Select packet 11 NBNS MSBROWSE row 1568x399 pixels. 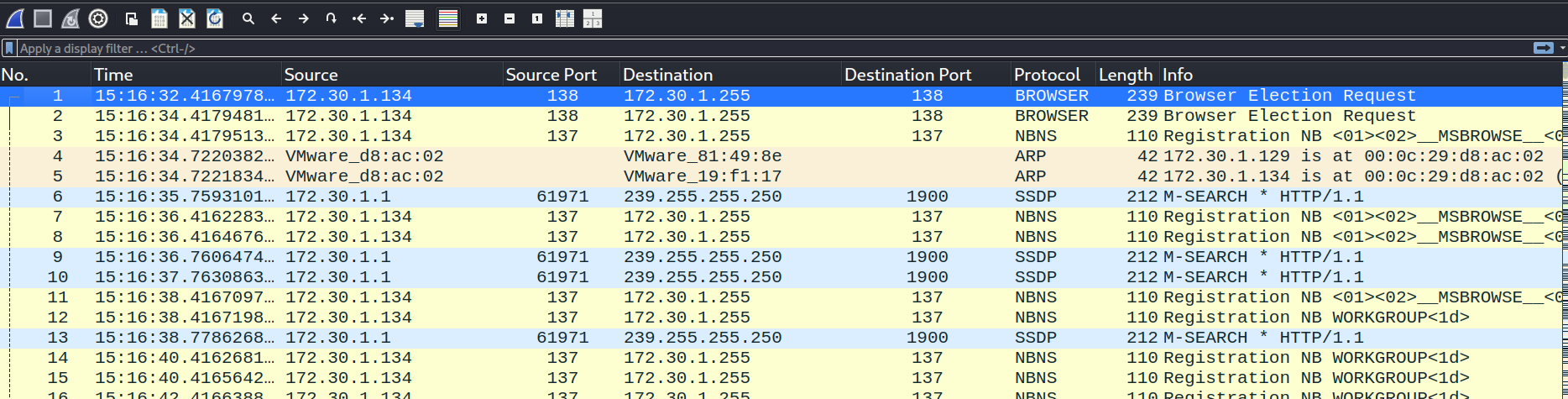pyautogui.click(x=781, y=297)
